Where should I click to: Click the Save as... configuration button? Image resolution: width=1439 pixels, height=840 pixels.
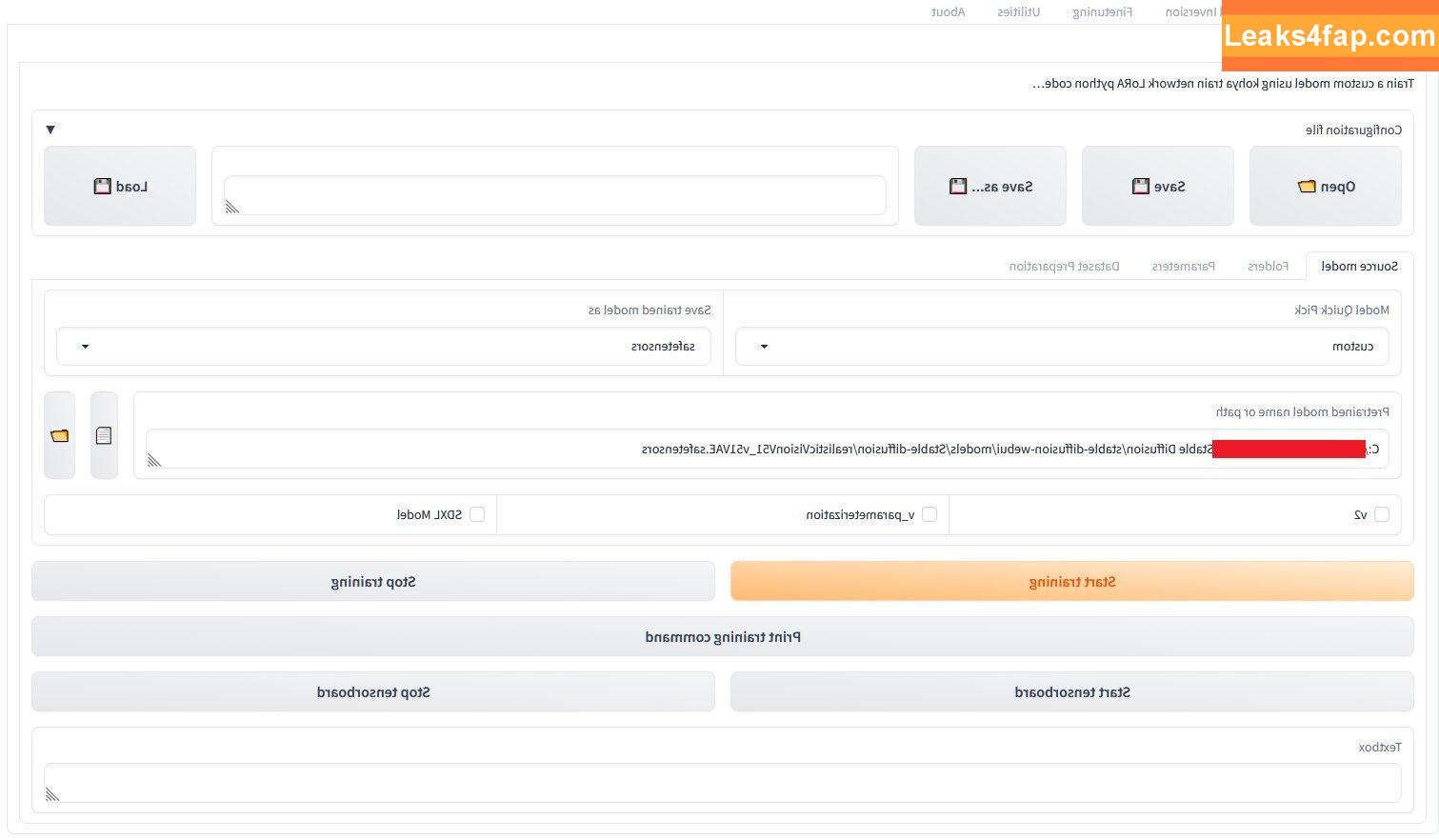pyautogui.click(x=989, y=186)
